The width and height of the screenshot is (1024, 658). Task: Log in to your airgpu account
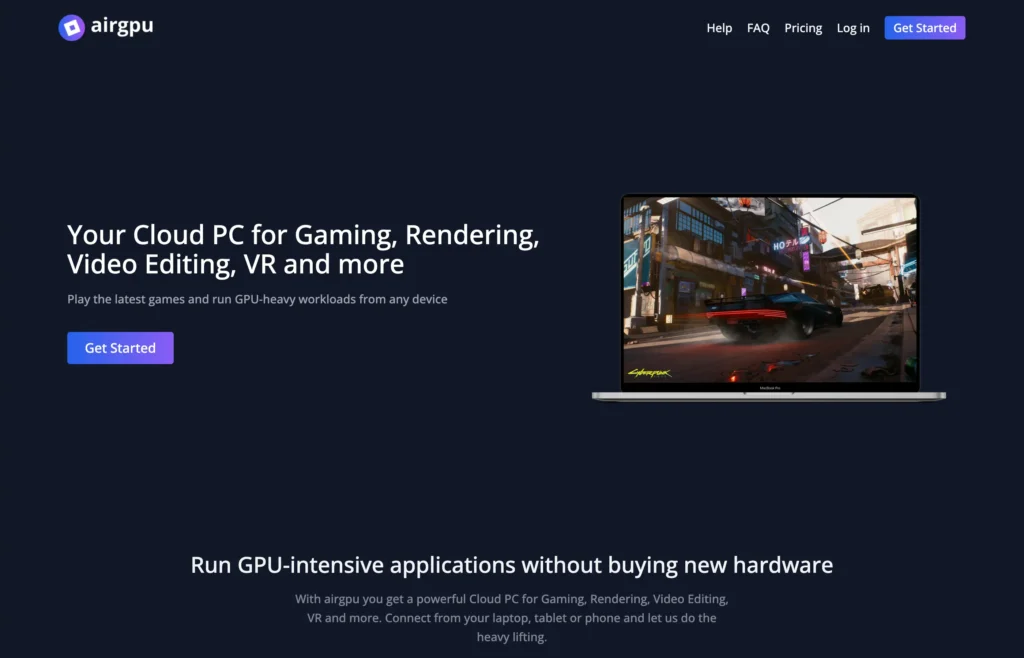[x=853, y=28]
